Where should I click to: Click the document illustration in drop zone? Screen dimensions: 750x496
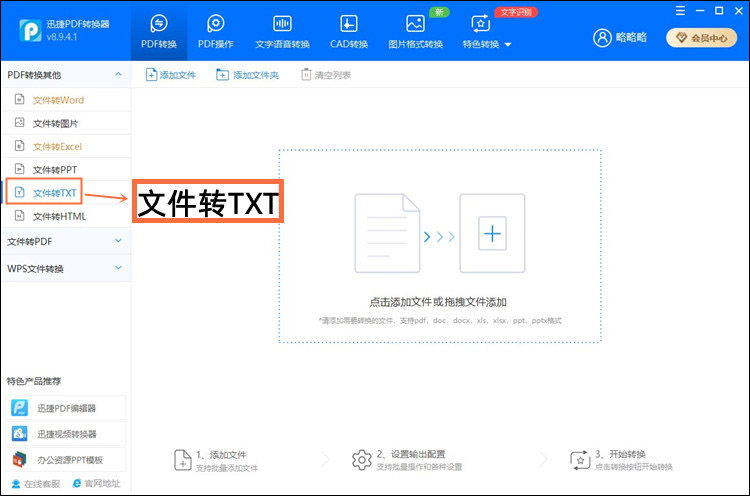pyautogui.click(x=387, y=233)
